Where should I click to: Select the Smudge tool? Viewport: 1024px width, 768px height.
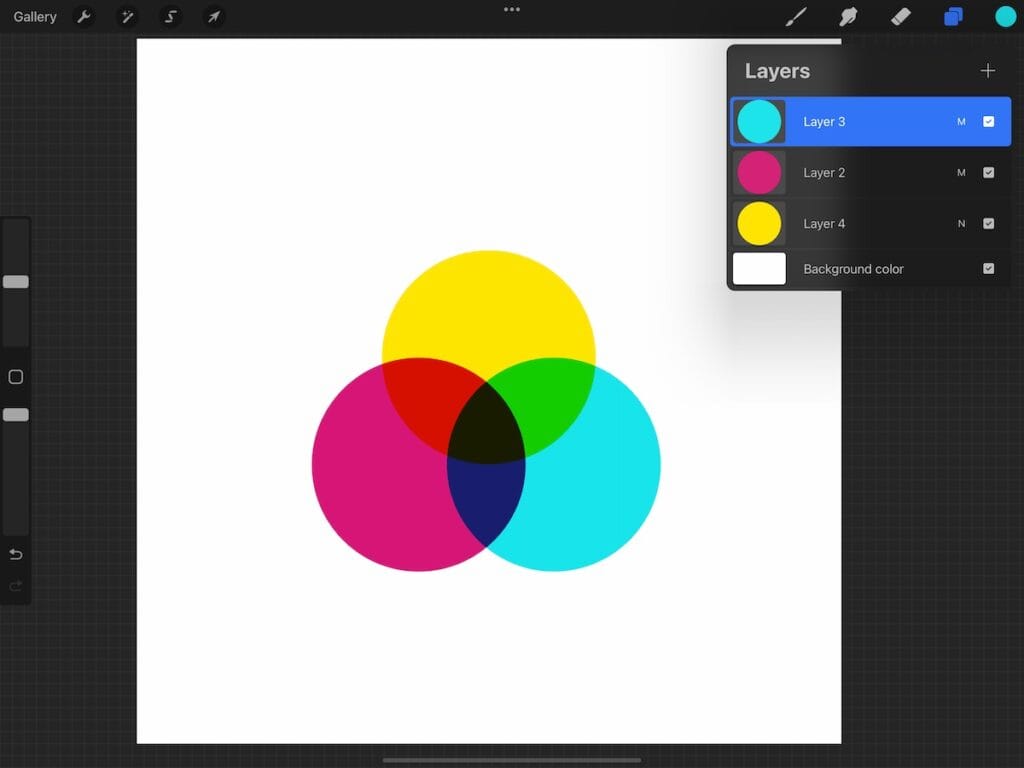849,16
